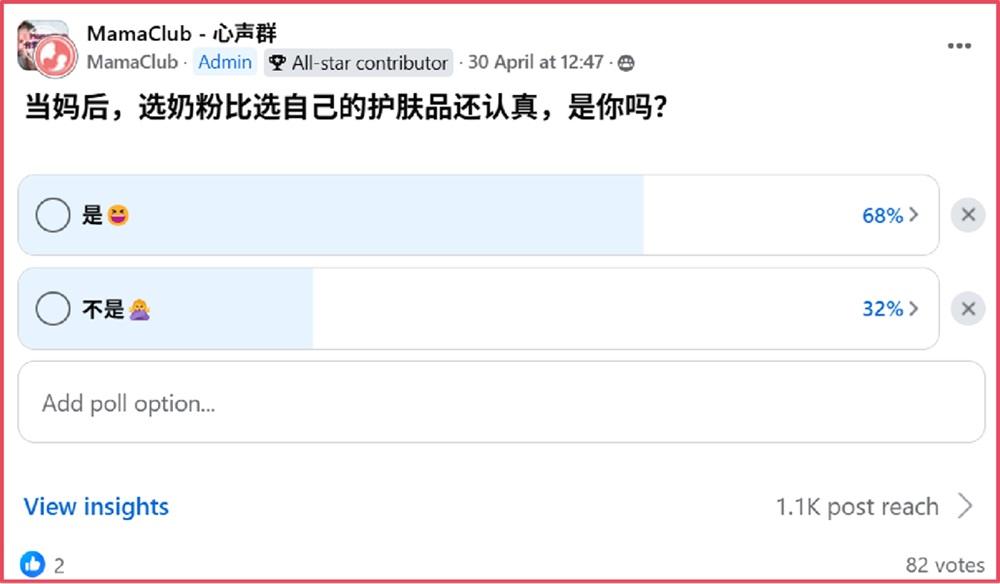This screenshot has height=584, width=1000.
Task: Open MamaClub - 心声群 group name link
Action: click(x=182, y=33)
